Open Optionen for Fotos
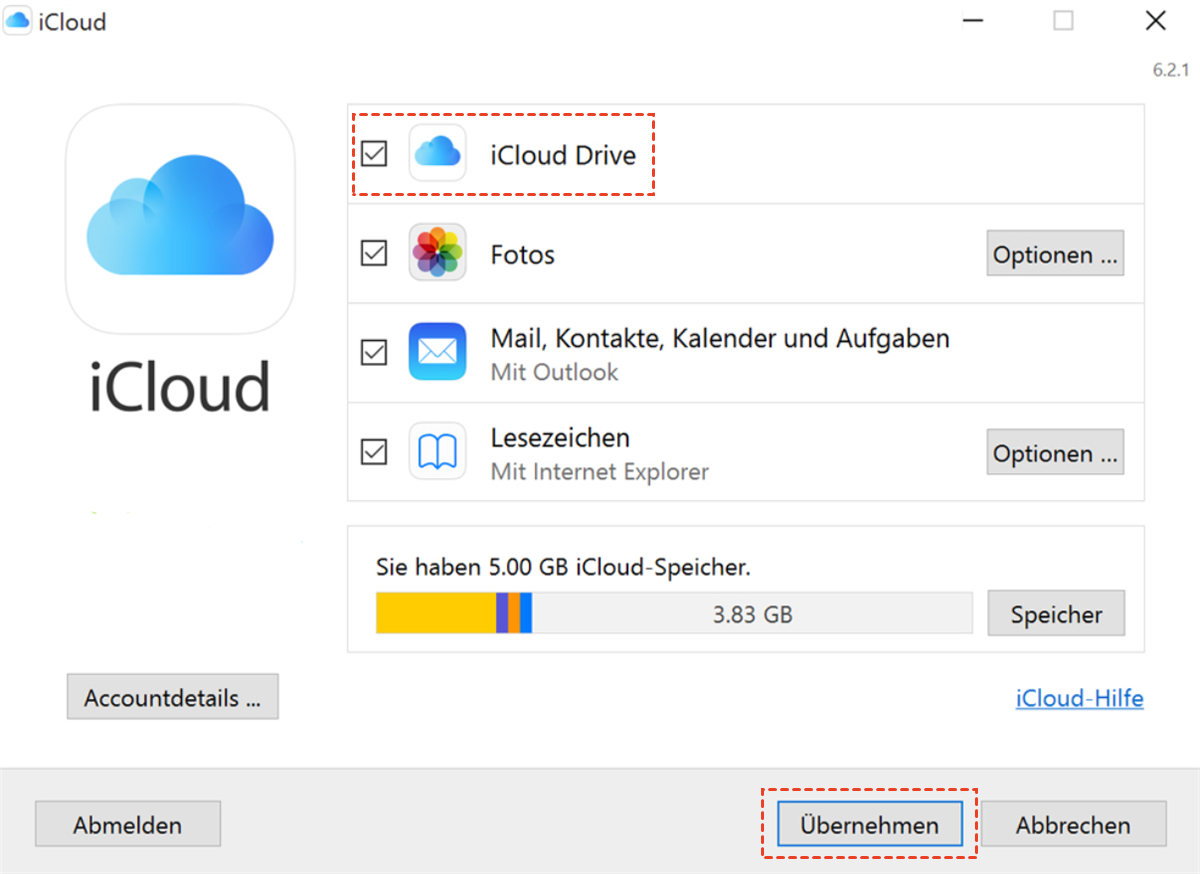This screenshot has width=1200, height=874. pos(1055,254)
